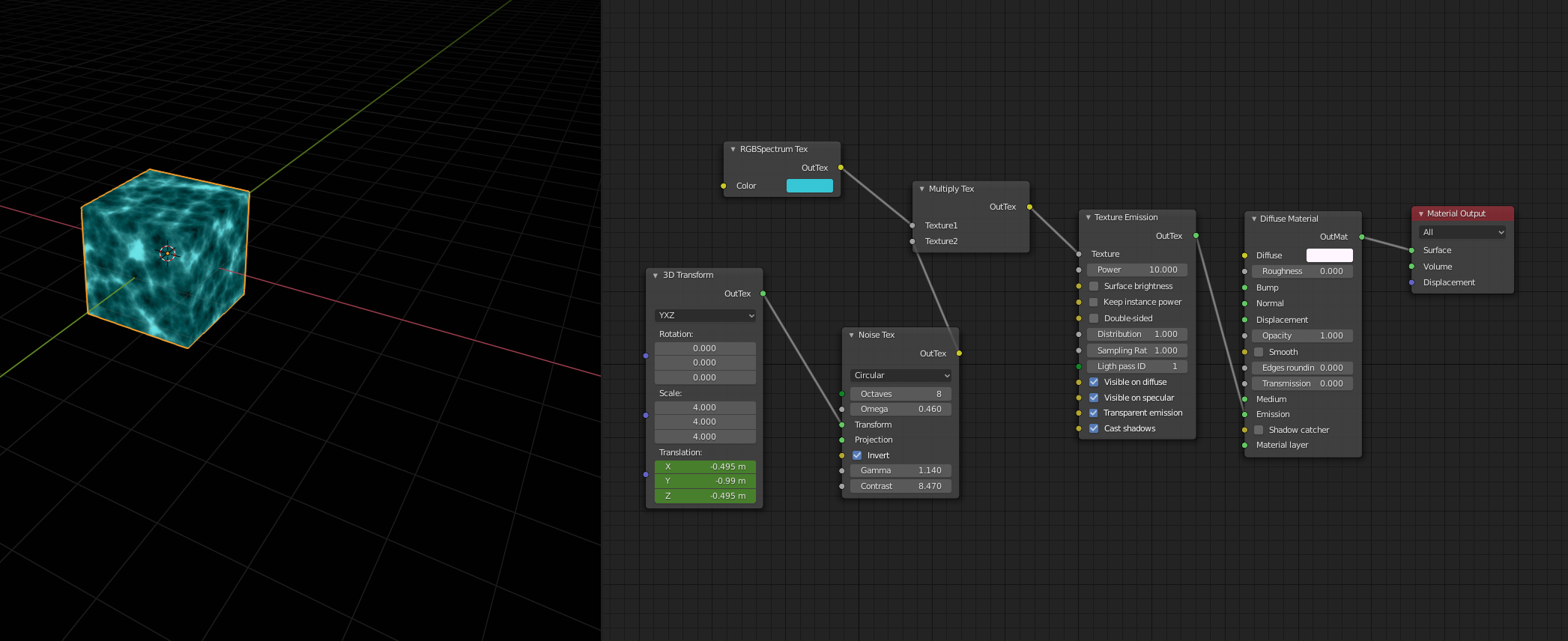Image resolution: width=1568 pixels, height=641 pixels.
Task: Click OutTex output socket on RGBSpectrum Tex
Action: pos(841,168)
